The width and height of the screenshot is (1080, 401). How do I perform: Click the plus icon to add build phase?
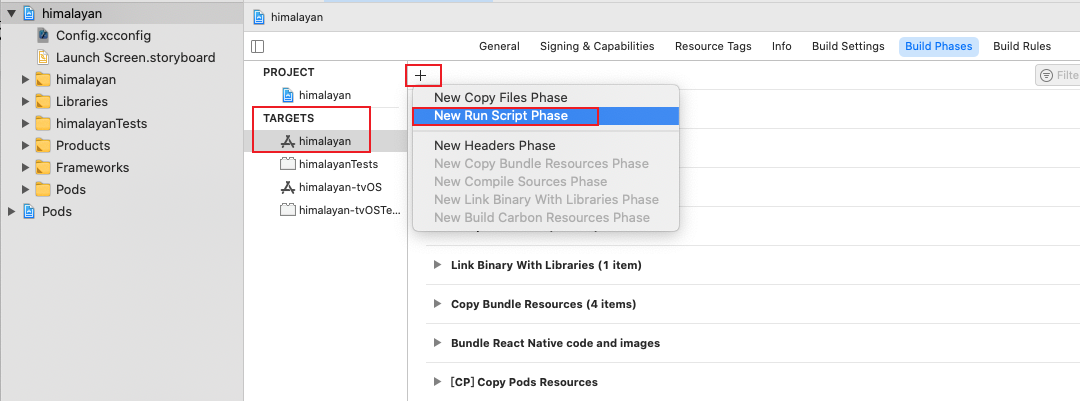click(421, 75)
